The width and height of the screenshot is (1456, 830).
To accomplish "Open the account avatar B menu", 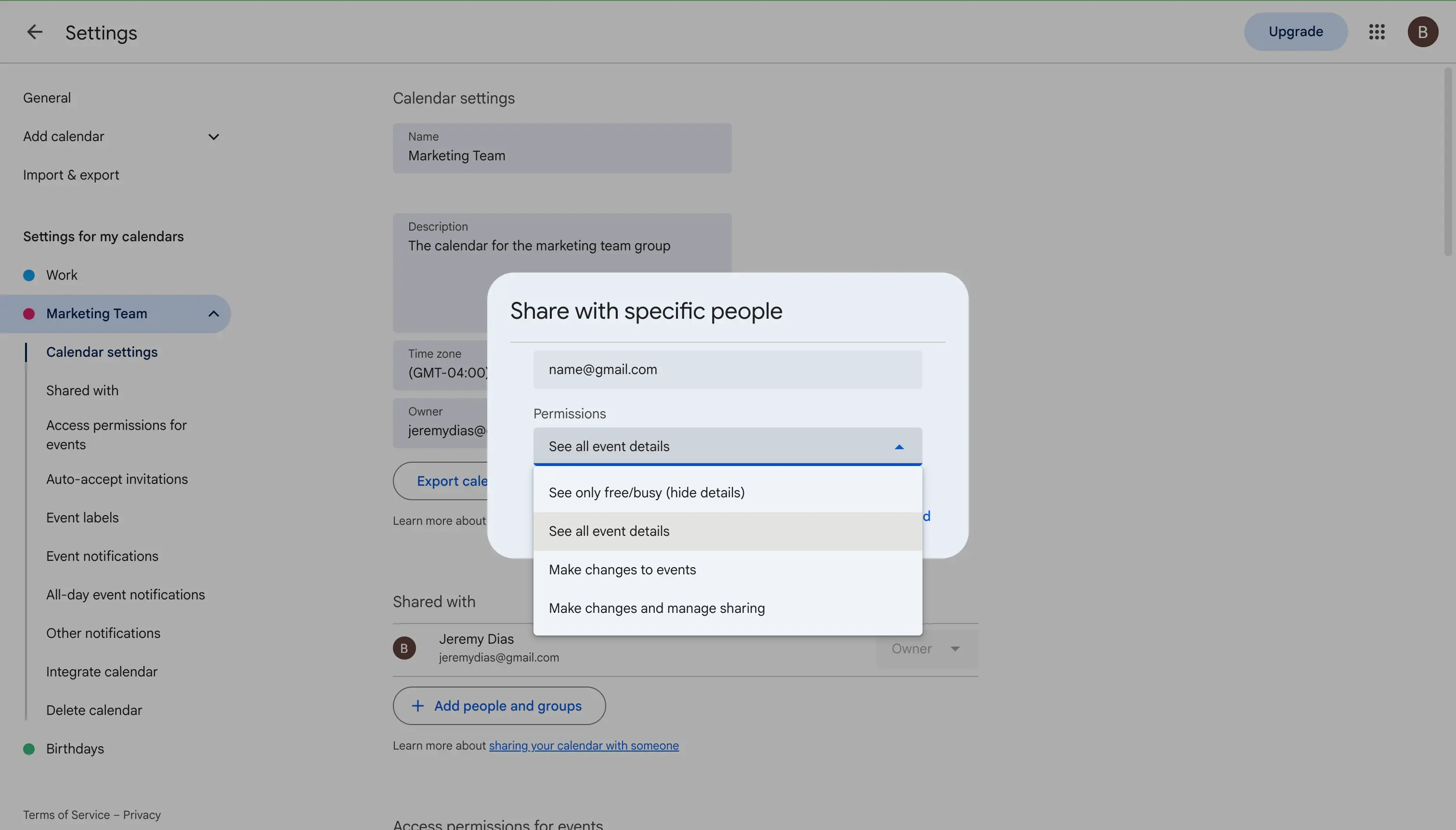I will tap(1423, 32).
